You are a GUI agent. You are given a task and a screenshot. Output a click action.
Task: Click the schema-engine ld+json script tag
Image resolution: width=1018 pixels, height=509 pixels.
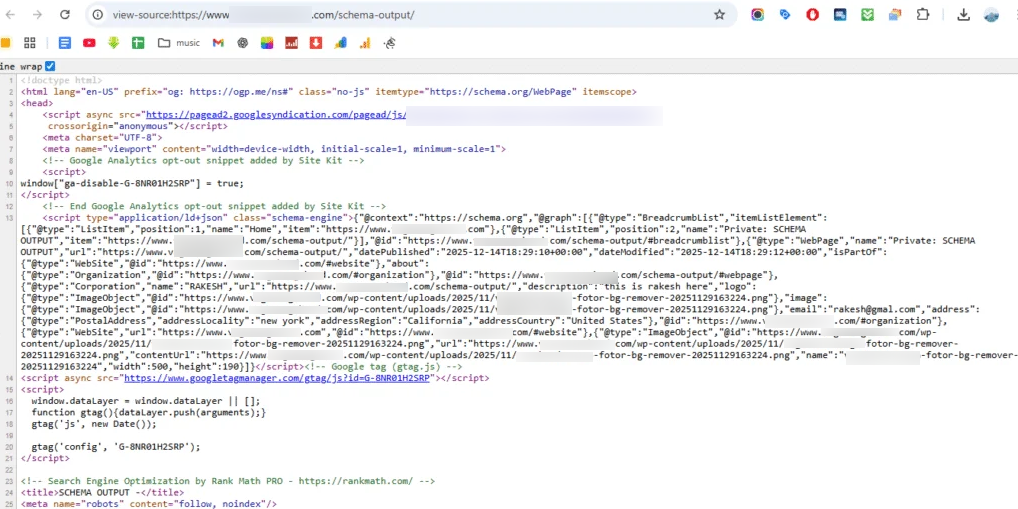[x=197, y=217]
